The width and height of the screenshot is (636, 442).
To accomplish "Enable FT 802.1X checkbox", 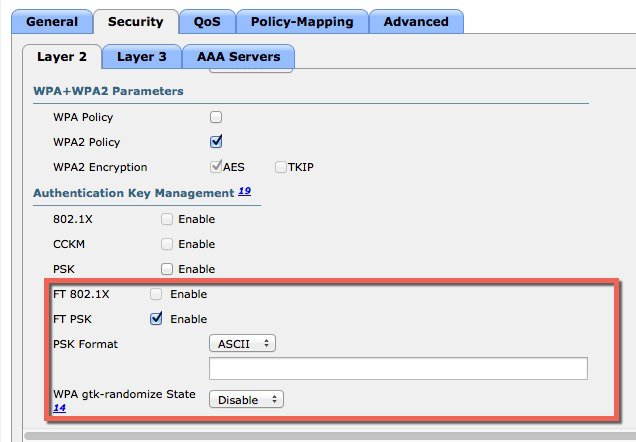I will (x=156, y=294).
